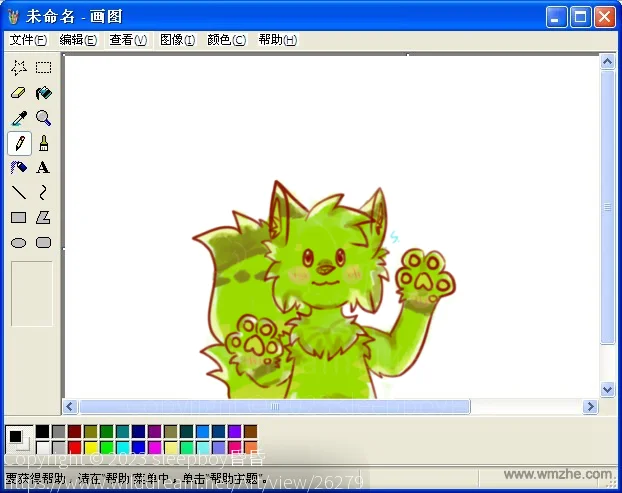Select the Pencil tool
This screenshot has height=493, width=622.
pyautogui.click(x=19, y=143)
